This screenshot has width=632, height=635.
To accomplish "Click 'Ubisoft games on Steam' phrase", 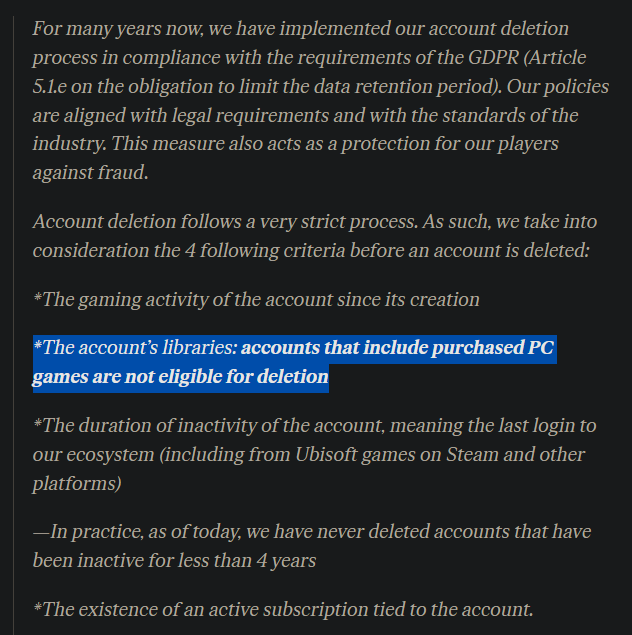I will click(x=367, y=455).
